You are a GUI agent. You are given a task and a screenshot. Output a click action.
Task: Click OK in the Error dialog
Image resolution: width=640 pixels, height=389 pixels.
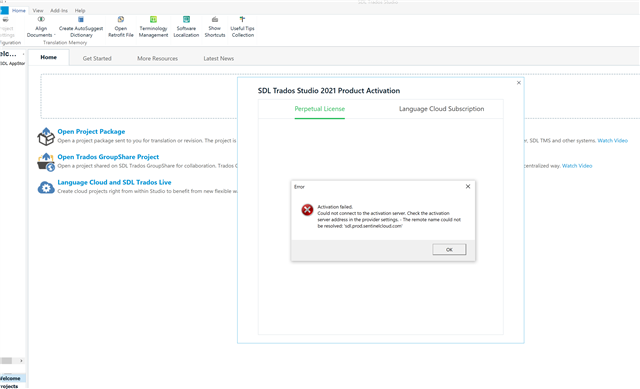point(449,249)
